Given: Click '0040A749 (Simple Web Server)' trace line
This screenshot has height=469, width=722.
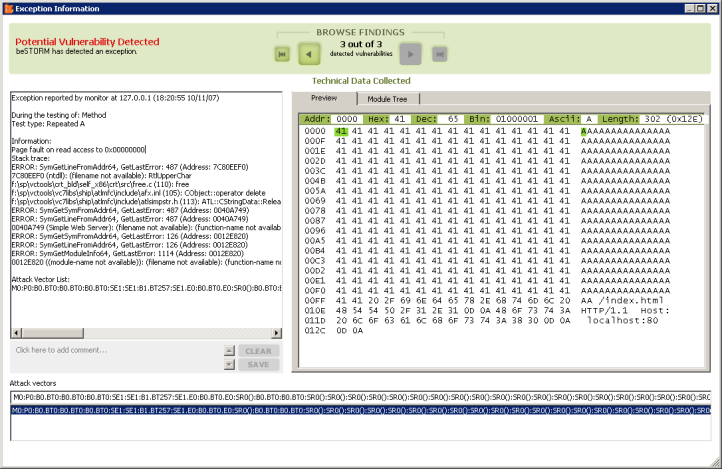Looking at the screenshot, I should pos(146,227).
